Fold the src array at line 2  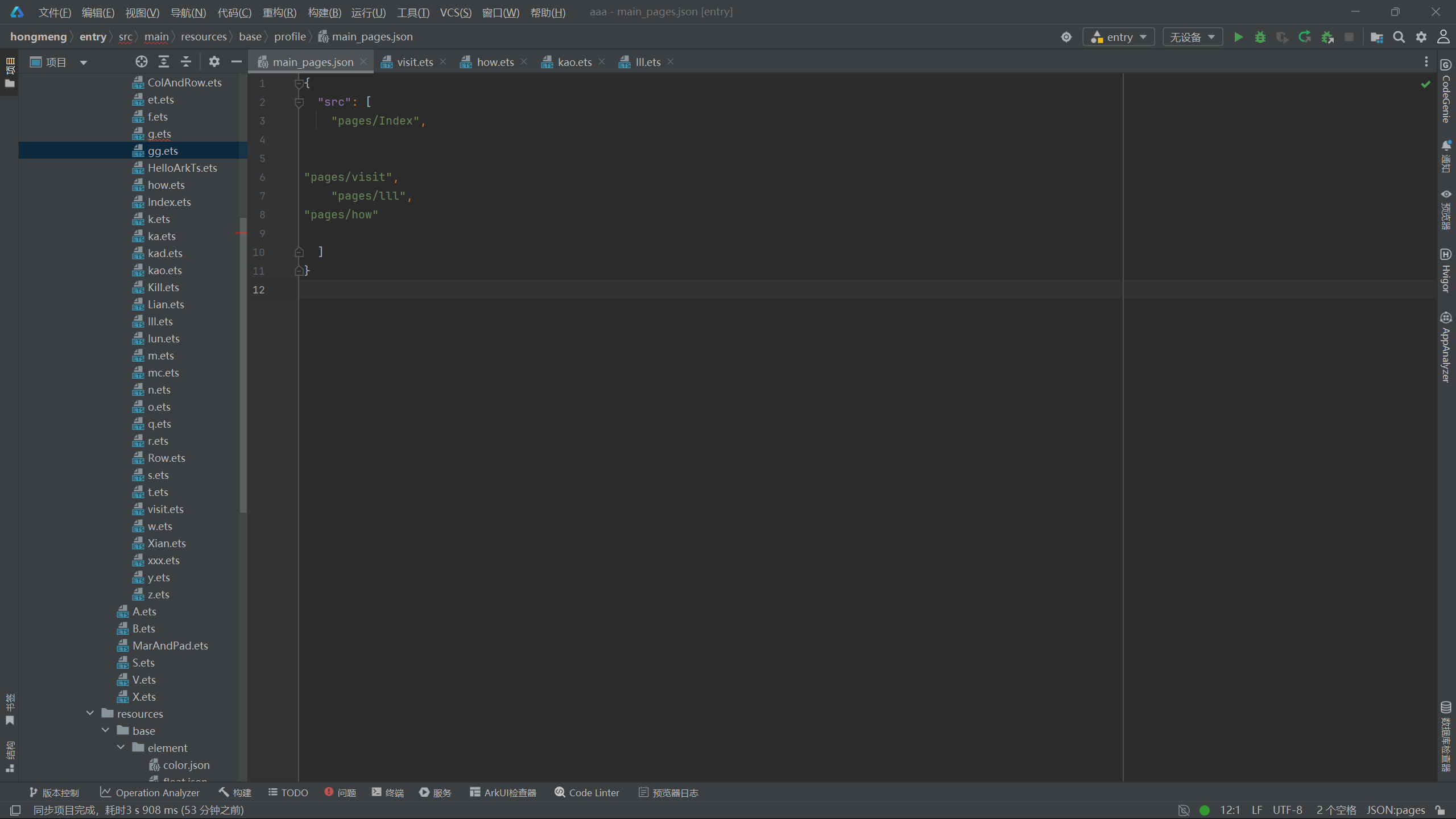tap(299, 102)
